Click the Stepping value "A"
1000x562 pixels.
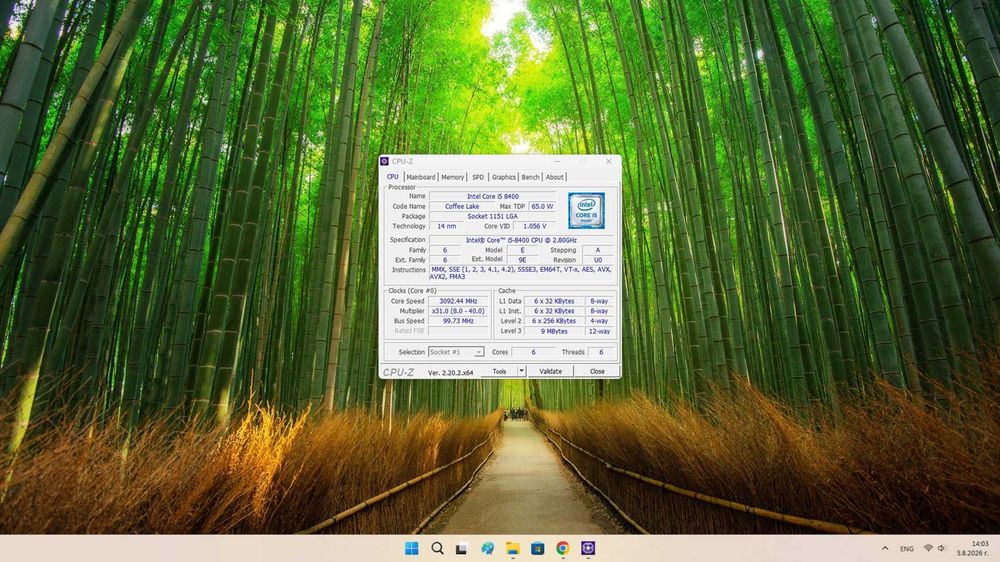pyautogui.click(x=598, y=251)
